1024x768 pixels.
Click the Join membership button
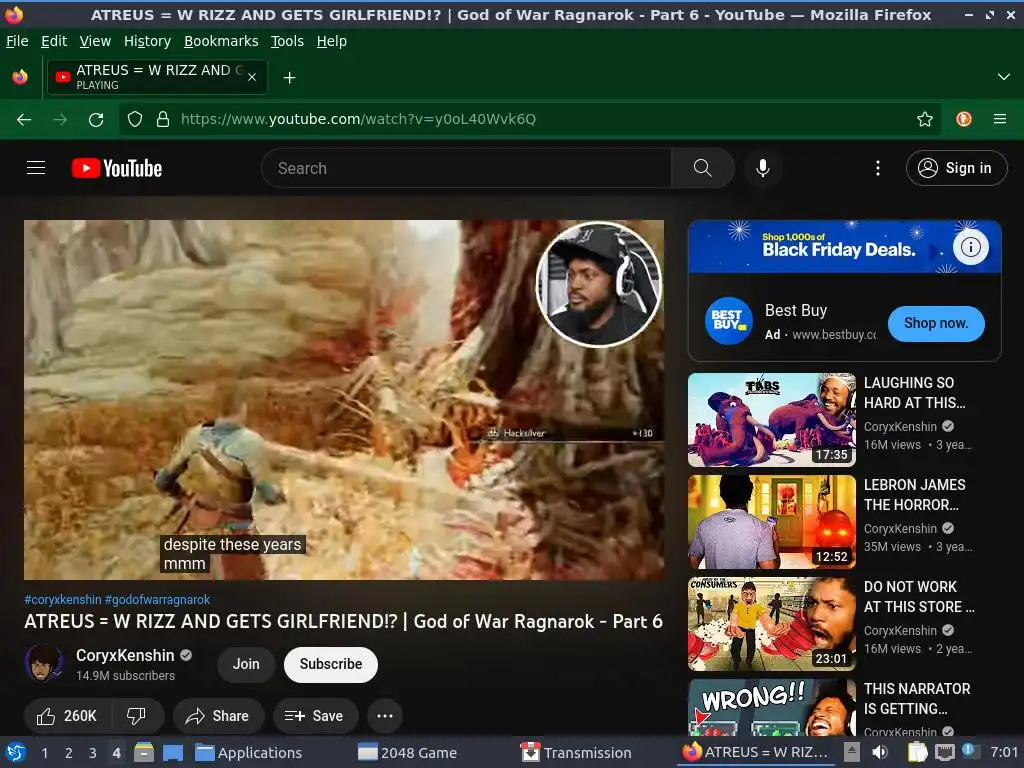coord(246,664)
